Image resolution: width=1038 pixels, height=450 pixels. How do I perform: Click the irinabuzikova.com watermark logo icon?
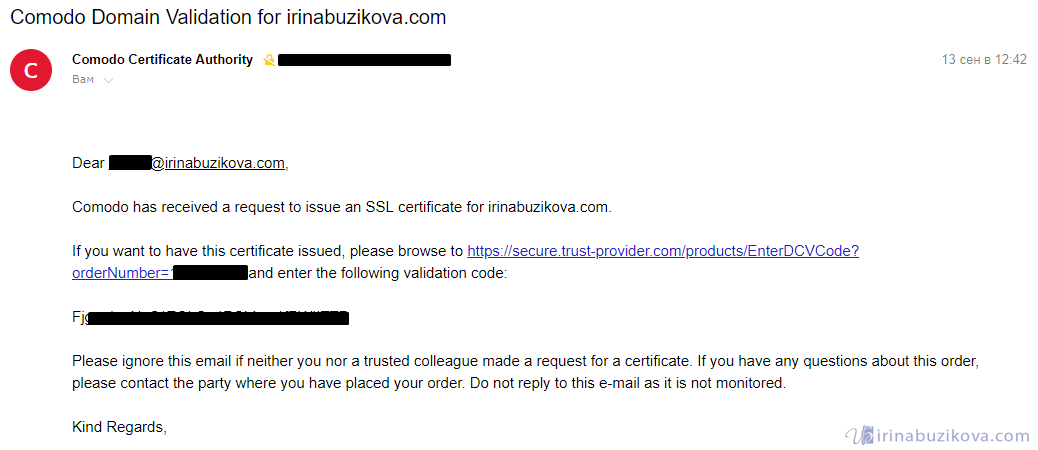[858, 435]
